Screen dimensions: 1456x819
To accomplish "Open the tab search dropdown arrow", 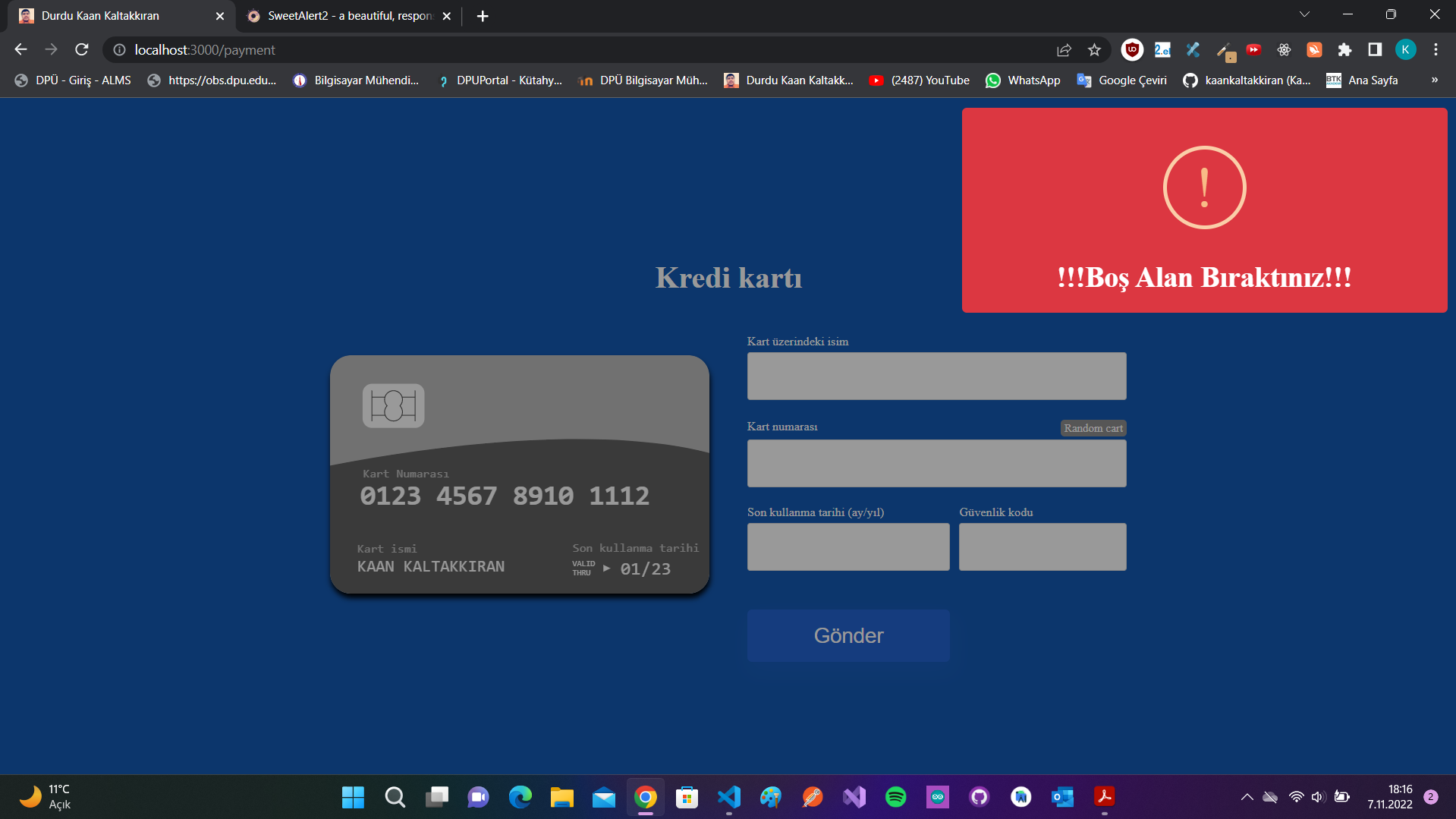I will pos(1304,14).
